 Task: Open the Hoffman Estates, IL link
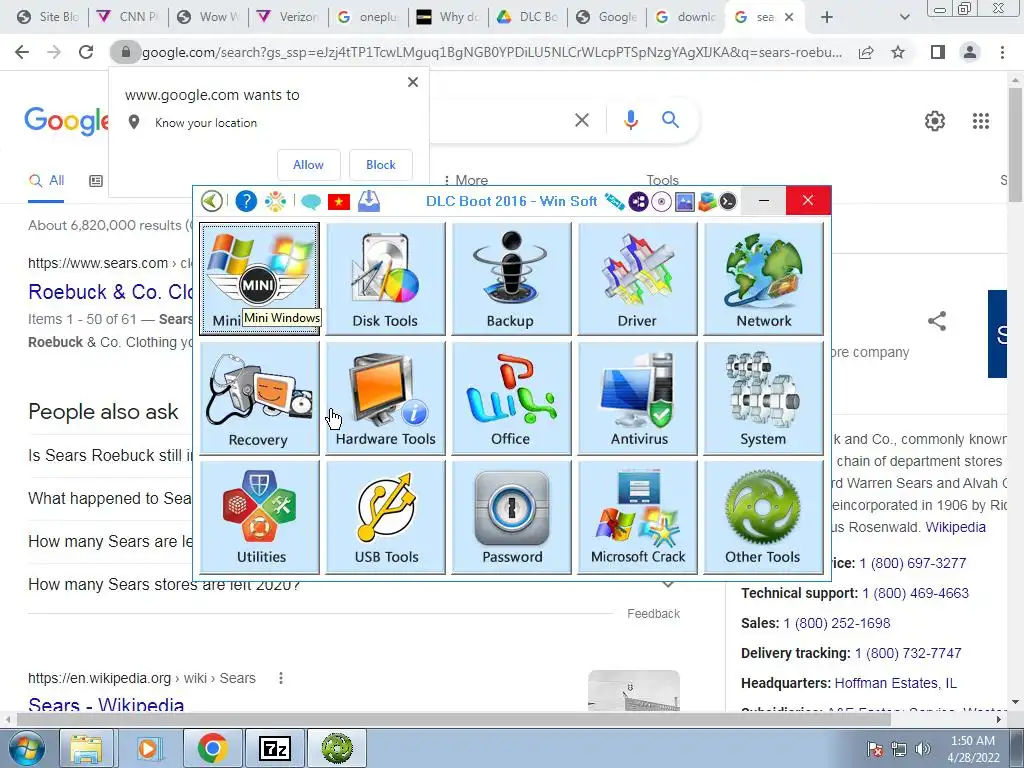tap(895, 683)
